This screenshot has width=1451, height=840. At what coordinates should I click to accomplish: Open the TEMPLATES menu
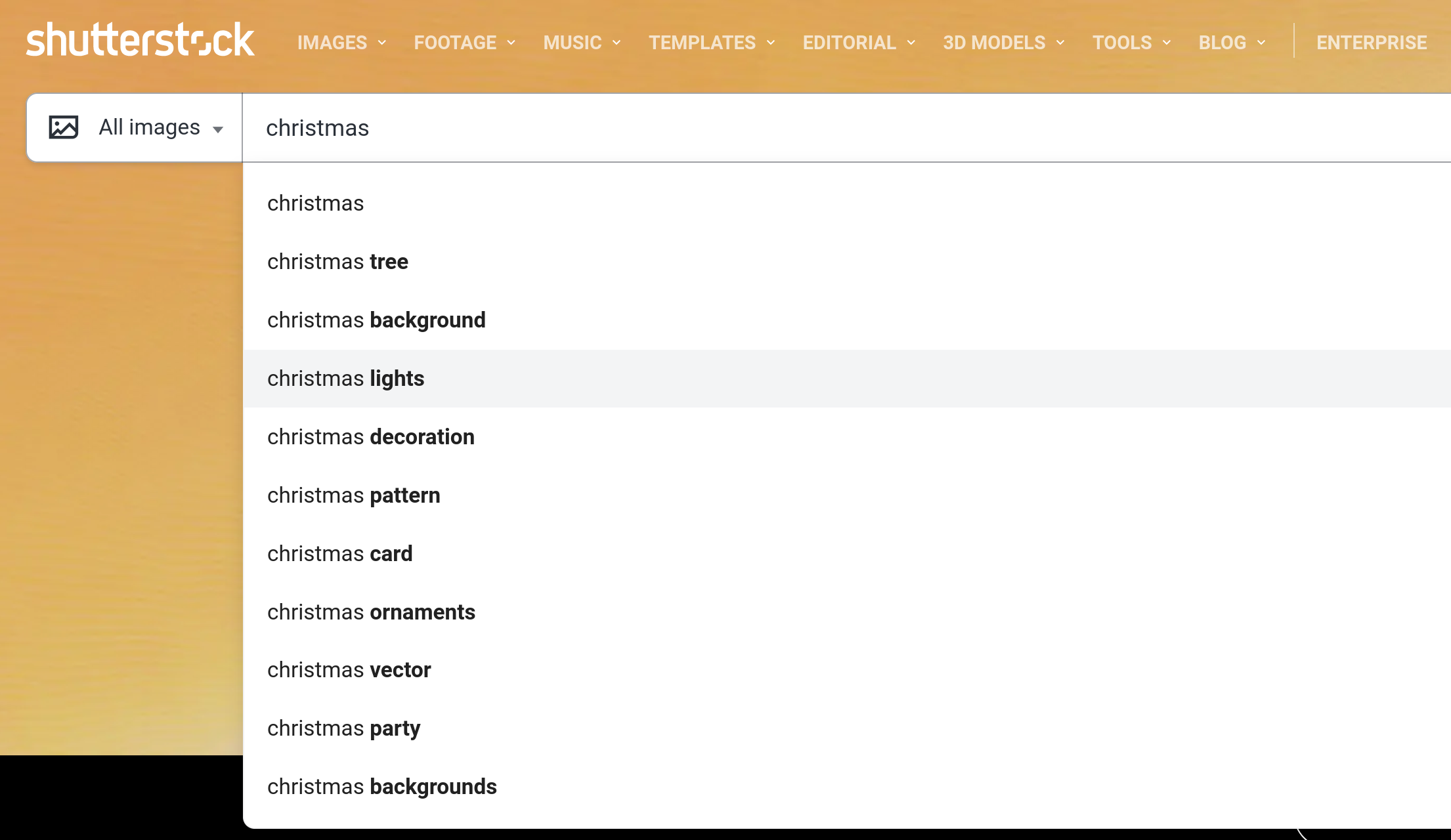(x=711, y=42)
